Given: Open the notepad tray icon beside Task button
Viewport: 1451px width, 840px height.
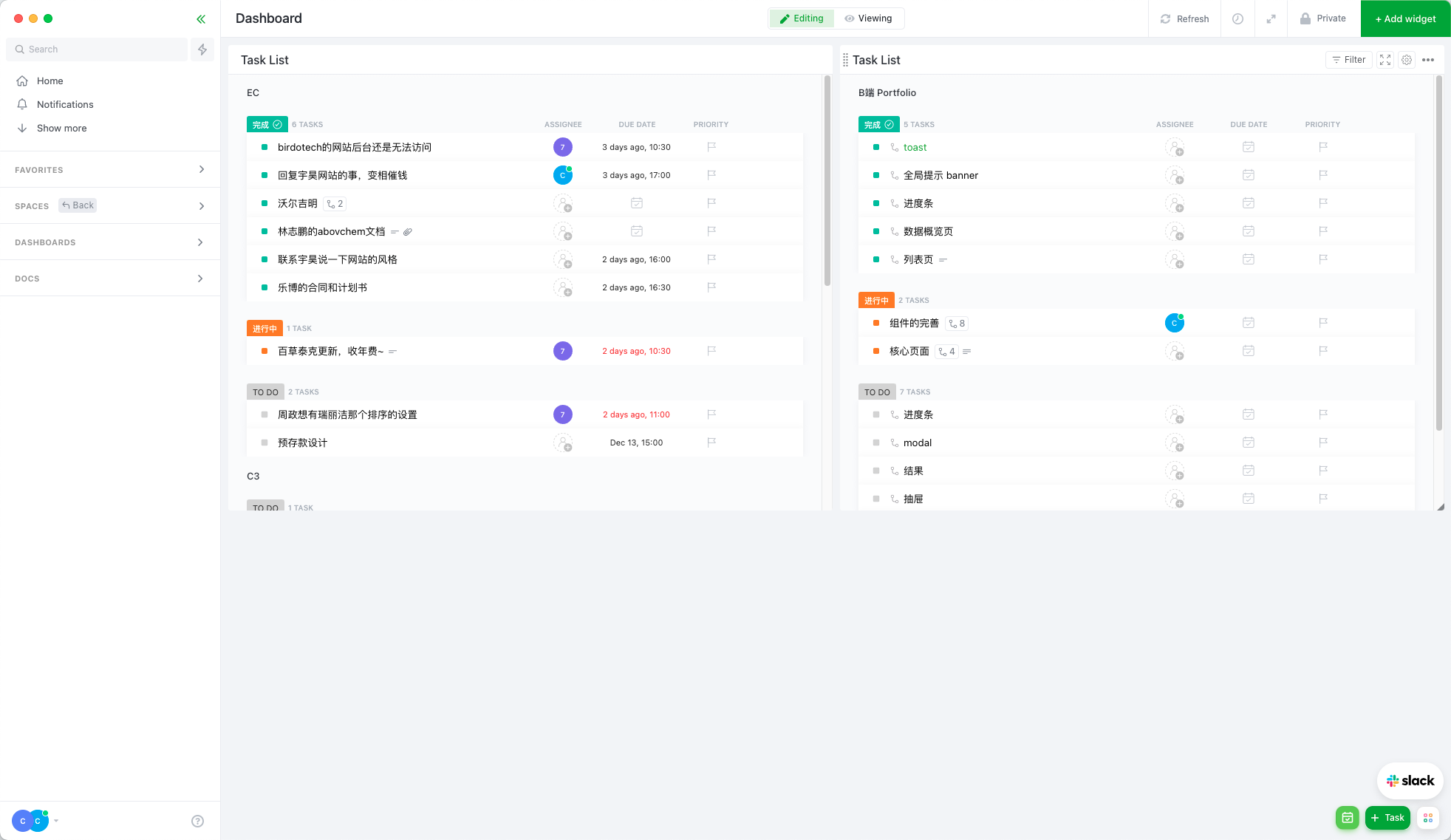Looking at the screenshot, I should (1348, 818).
